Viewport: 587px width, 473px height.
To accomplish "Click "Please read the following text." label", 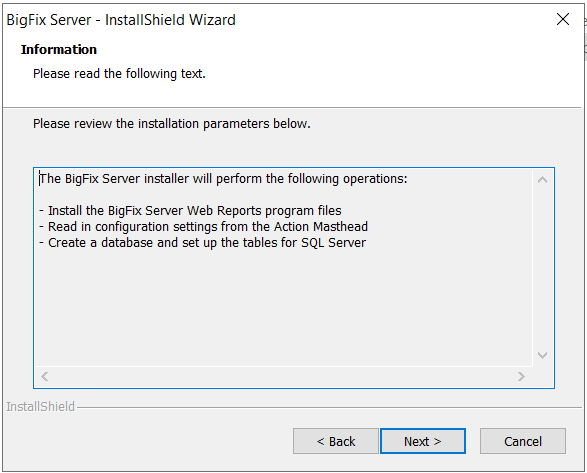I will [x=119, y=74].
